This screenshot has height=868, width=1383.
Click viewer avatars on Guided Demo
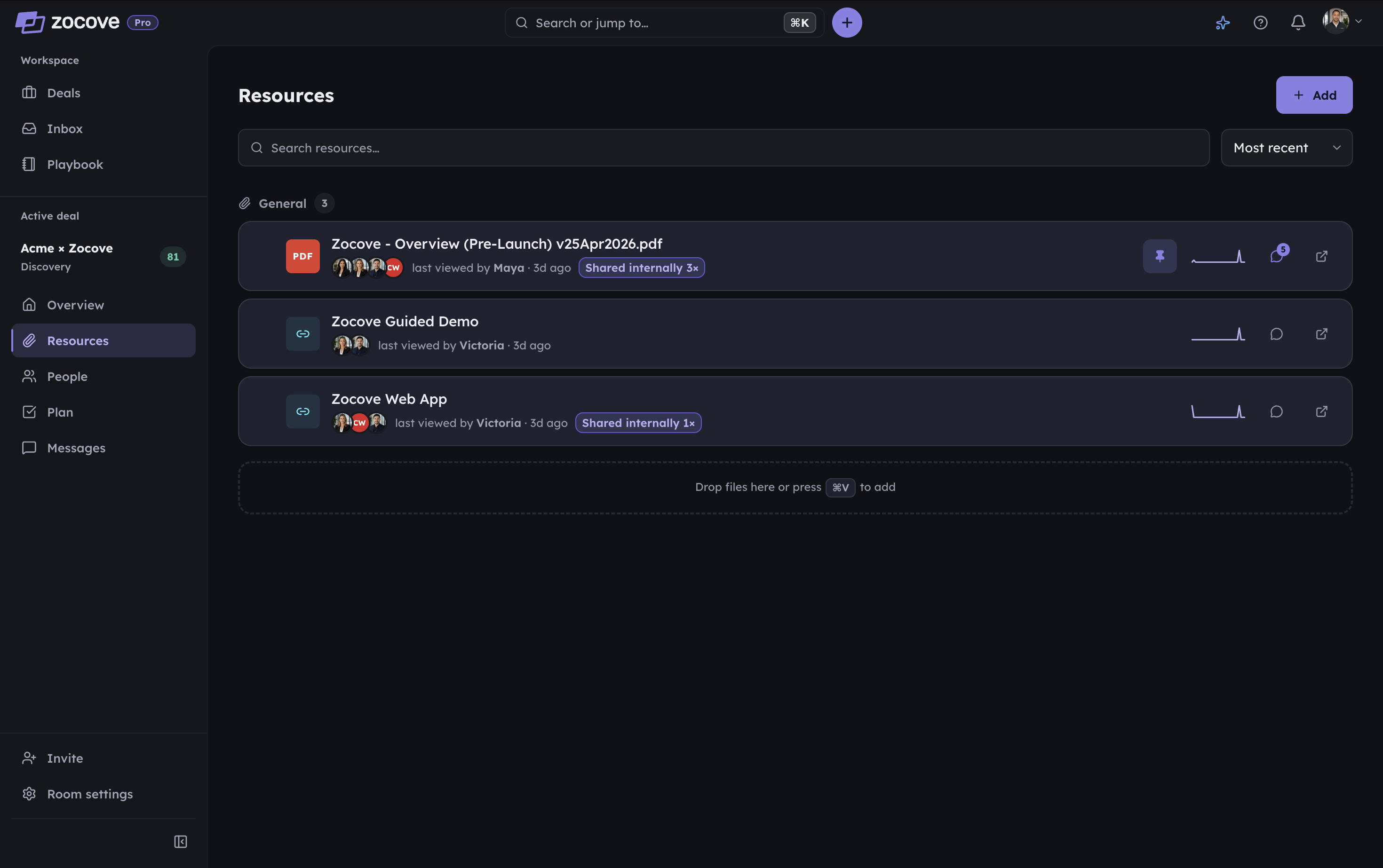tap(351, 346)
